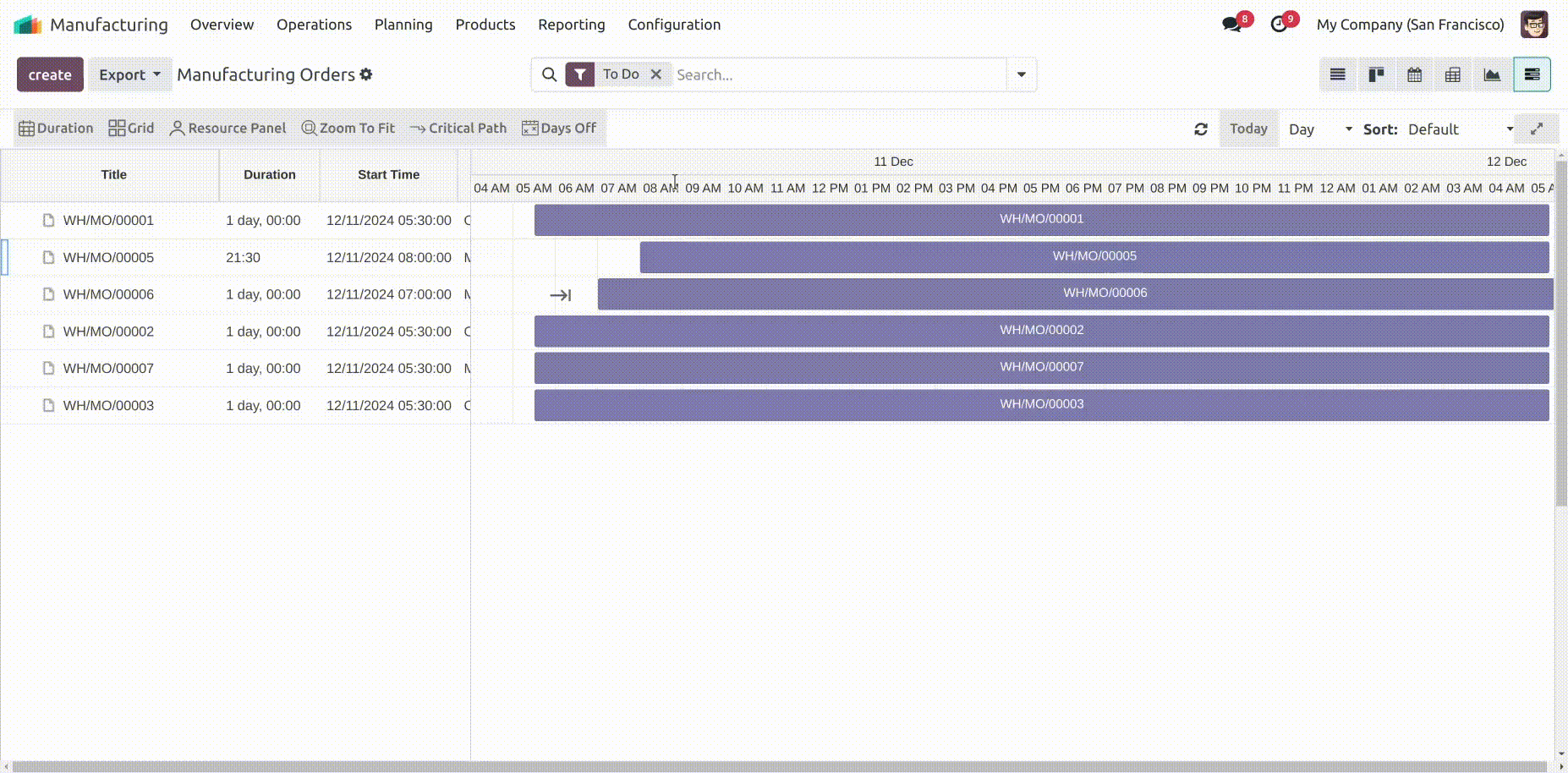Open the pivot table view icon

[1453, 74]
